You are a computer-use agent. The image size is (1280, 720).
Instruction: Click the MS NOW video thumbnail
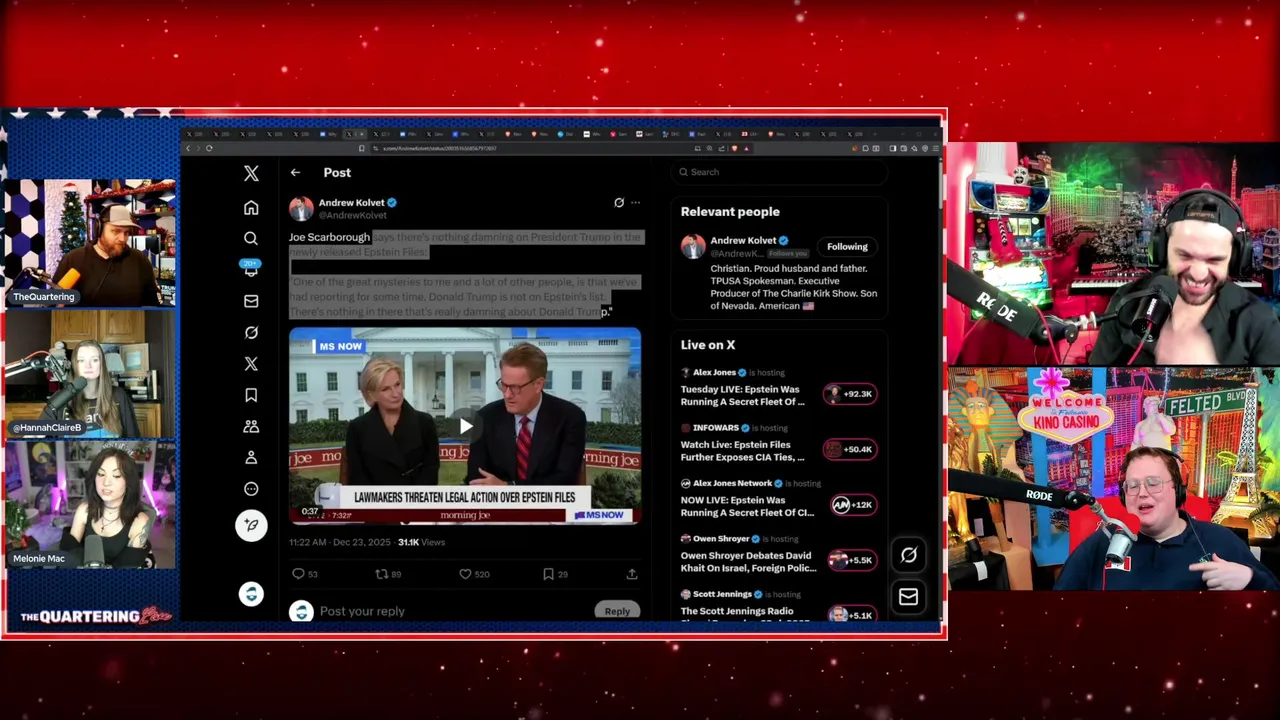[465, 425]
